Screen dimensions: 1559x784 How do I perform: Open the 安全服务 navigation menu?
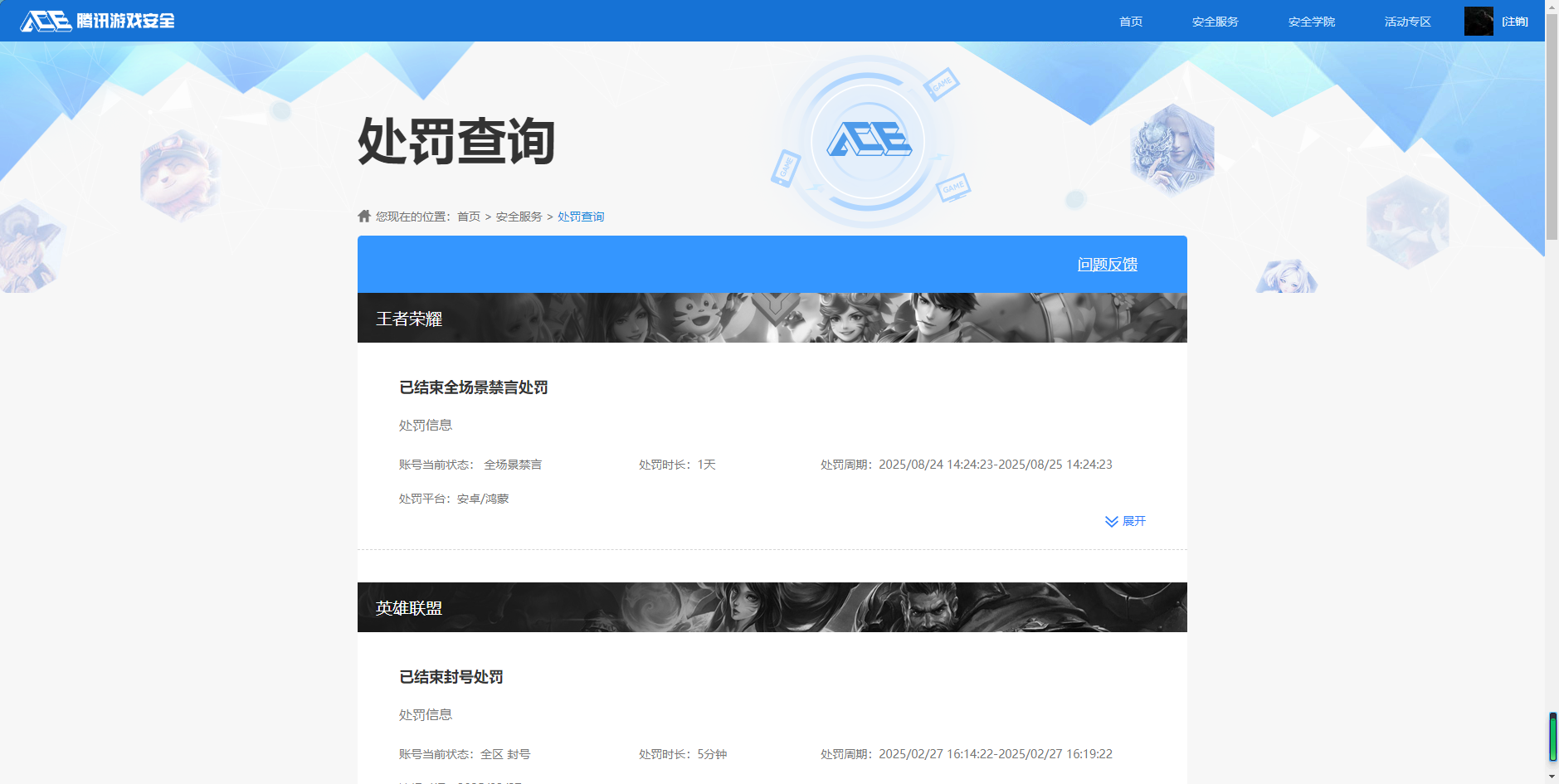tap(1216, 22)
